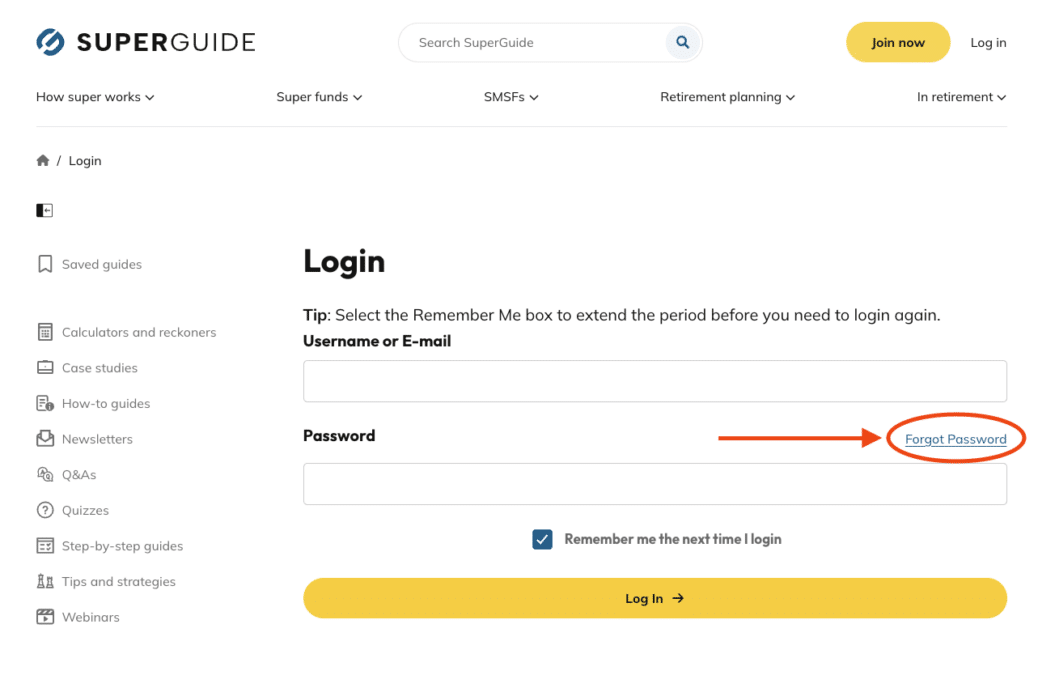Click the Newsletters envelope icon

tap(45, 439)
